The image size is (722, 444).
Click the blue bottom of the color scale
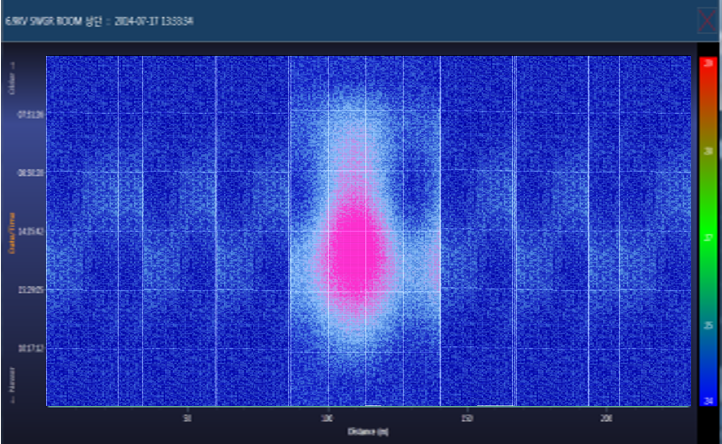[x=708, y=395]
